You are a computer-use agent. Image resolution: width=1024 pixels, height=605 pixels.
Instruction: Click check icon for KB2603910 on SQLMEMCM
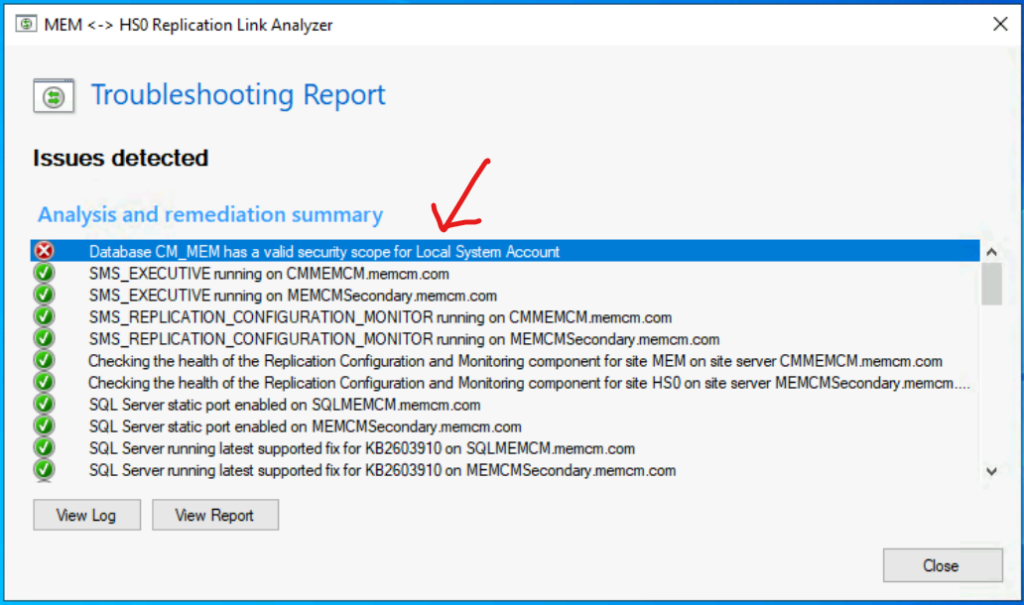(44, 448)
